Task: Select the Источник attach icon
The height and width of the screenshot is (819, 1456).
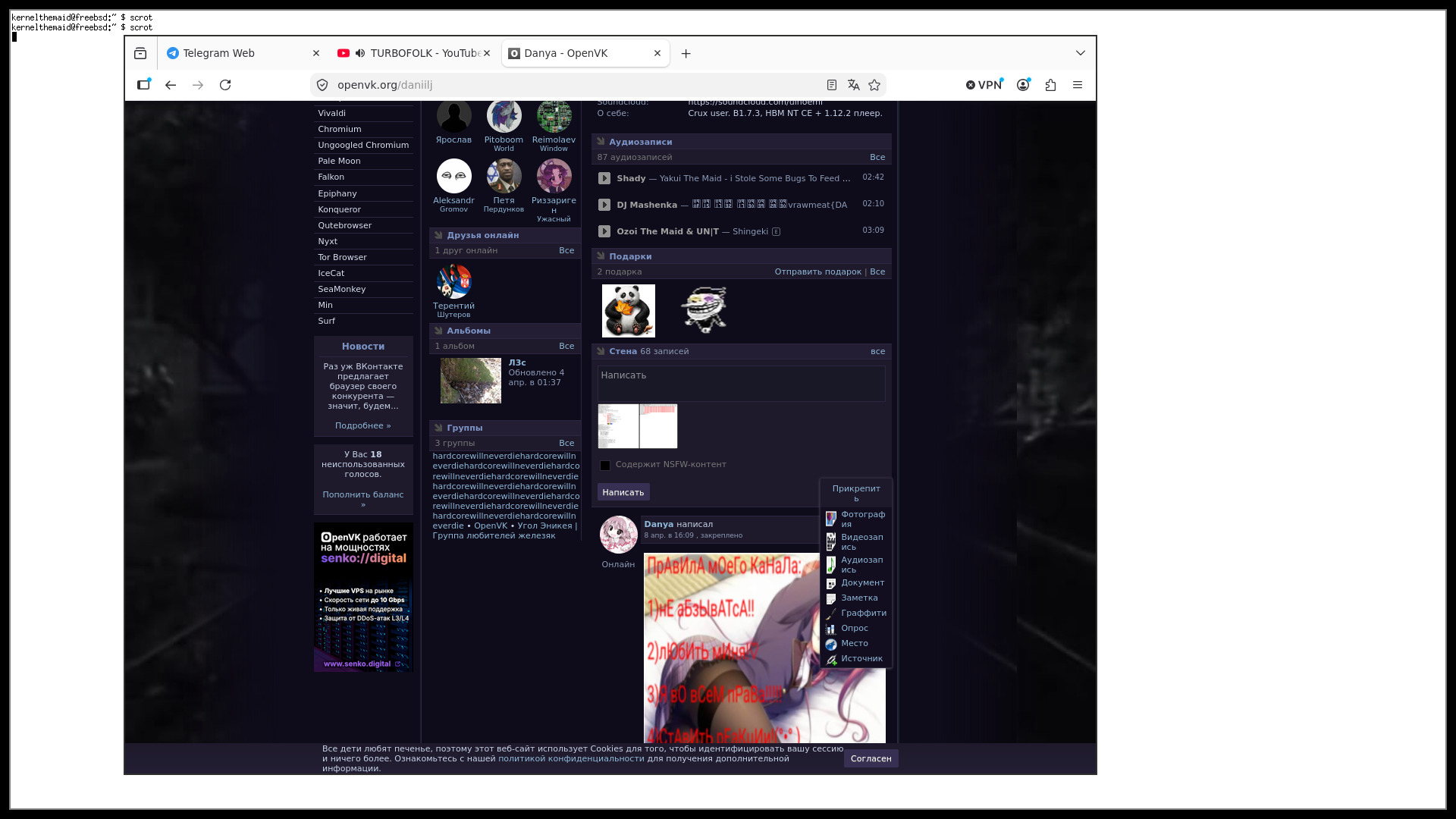Action: (x=831, y=659)
